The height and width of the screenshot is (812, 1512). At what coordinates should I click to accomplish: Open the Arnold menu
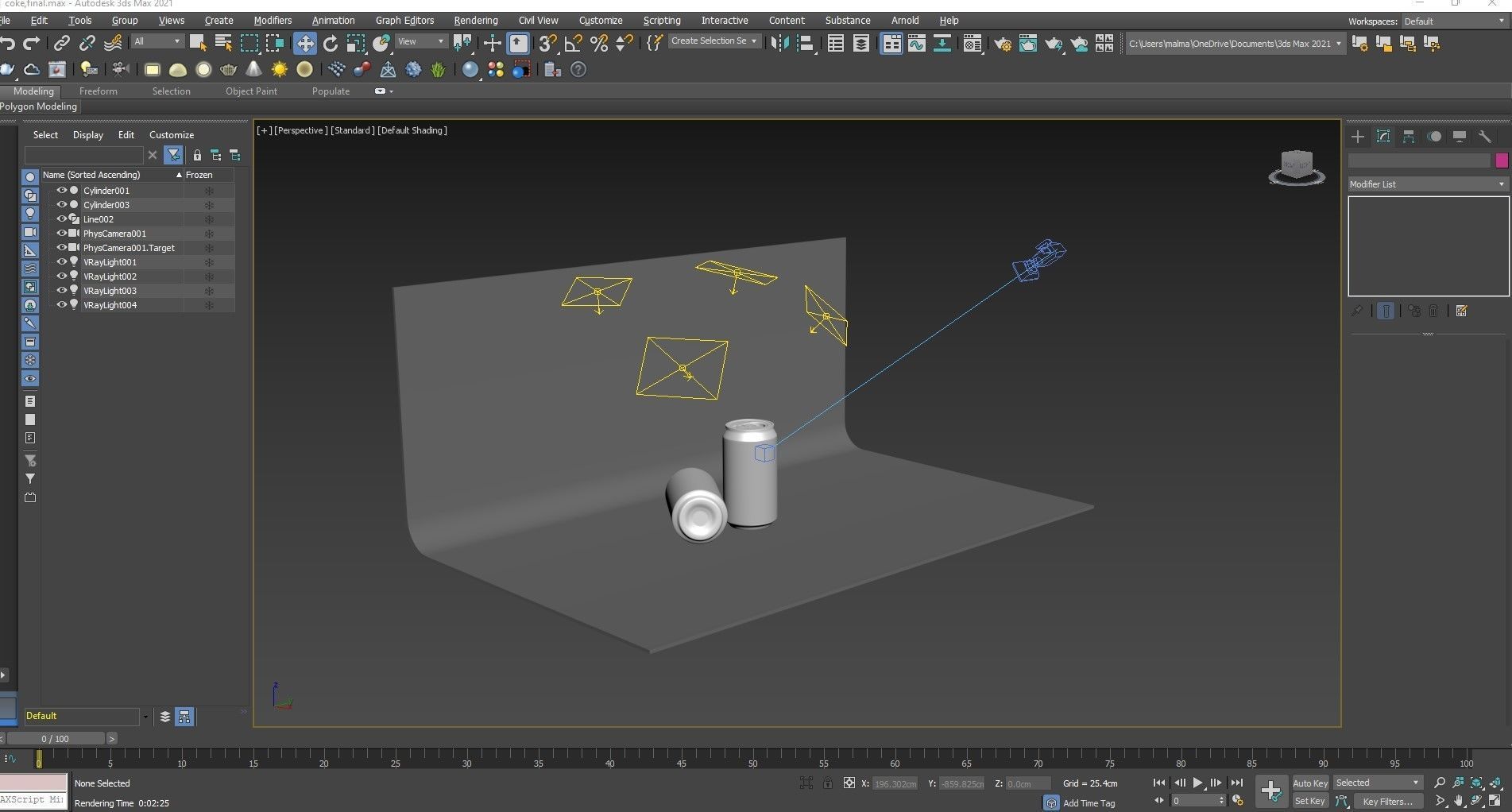click(x=905, y=21)
